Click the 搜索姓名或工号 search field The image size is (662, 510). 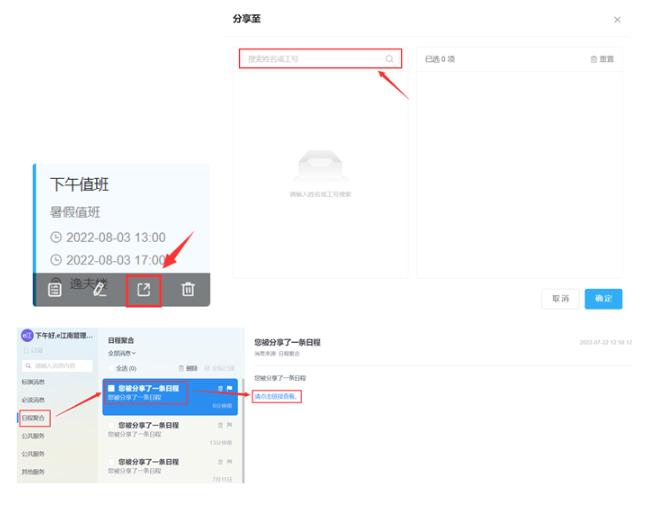pyautogui.click(x=320, y=59)
